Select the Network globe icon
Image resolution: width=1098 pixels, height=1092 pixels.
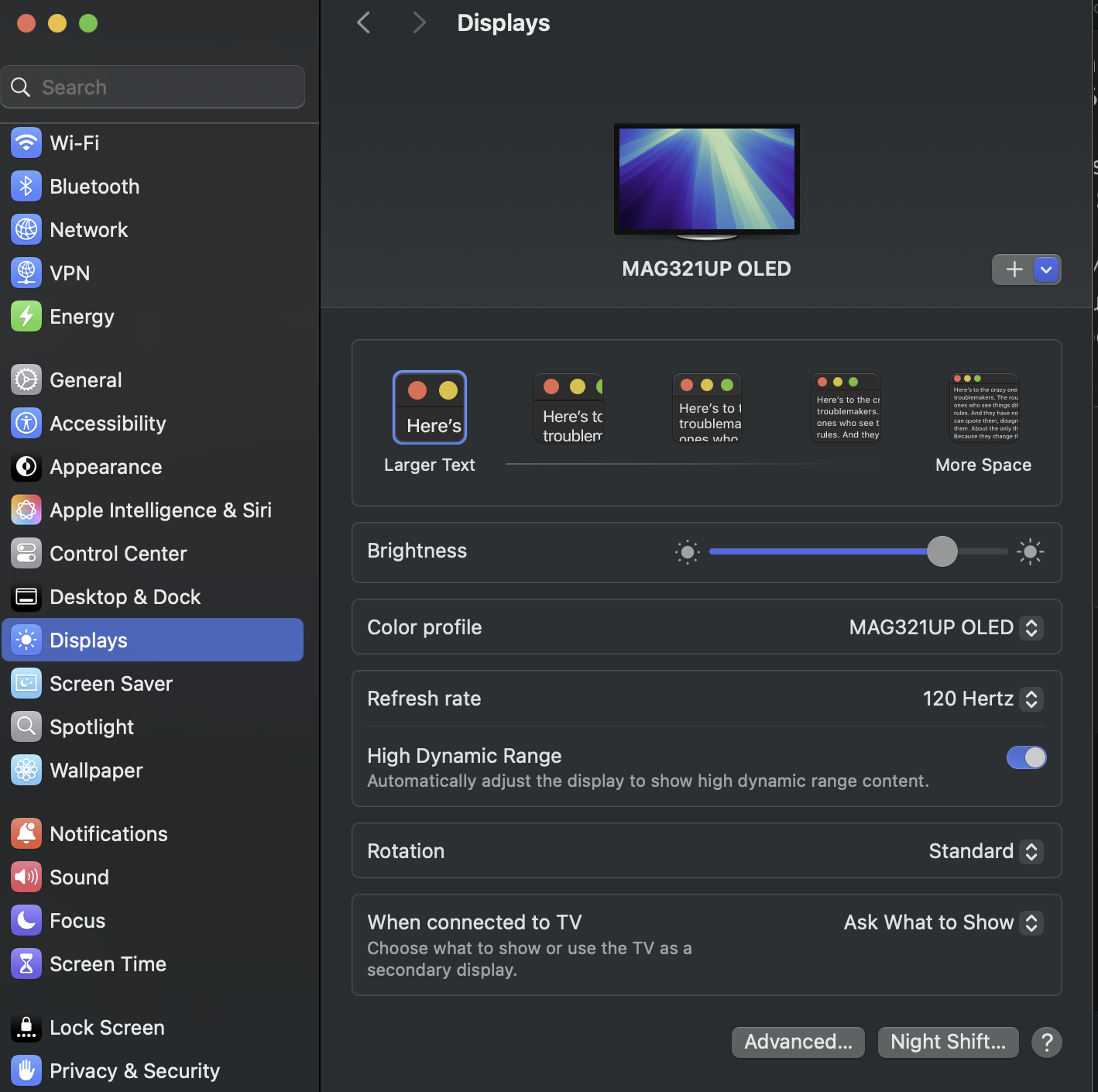(26, 229)
